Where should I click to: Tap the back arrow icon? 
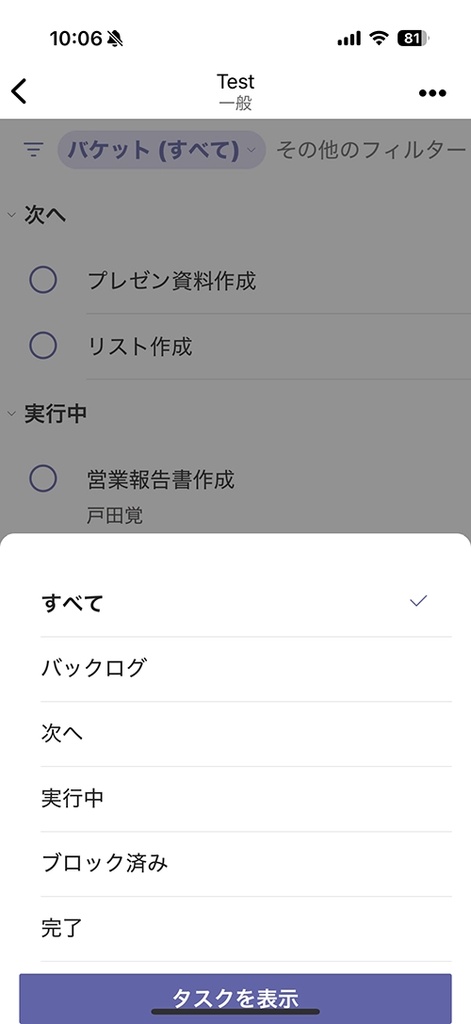click(20, 91)
